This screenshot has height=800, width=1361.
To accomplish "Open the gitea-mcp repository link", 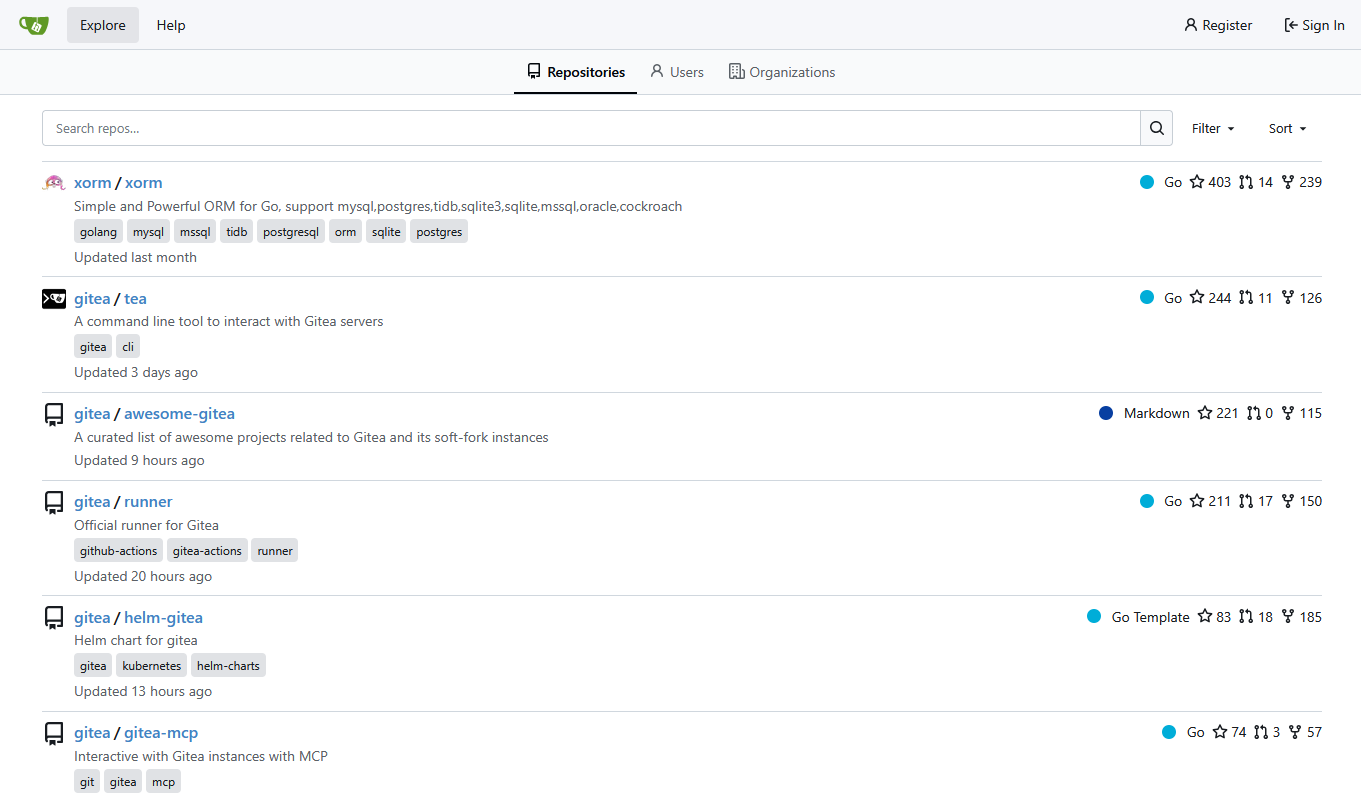I will tap(161, 733).
